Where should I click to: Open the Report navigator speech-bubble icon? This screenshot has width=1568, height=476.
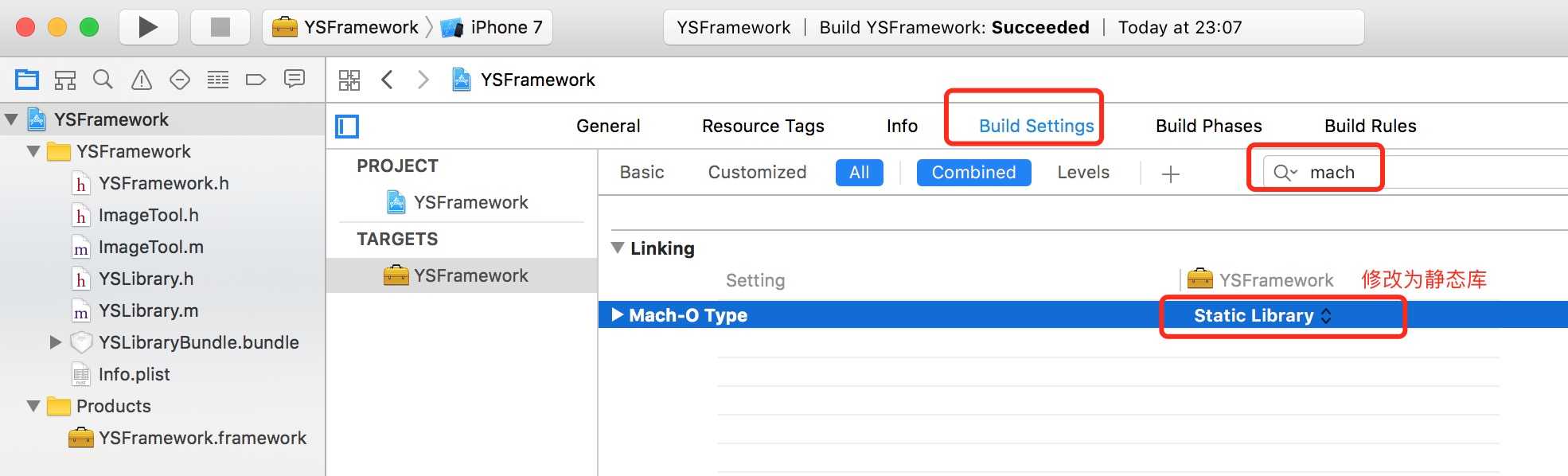(294, 79)
